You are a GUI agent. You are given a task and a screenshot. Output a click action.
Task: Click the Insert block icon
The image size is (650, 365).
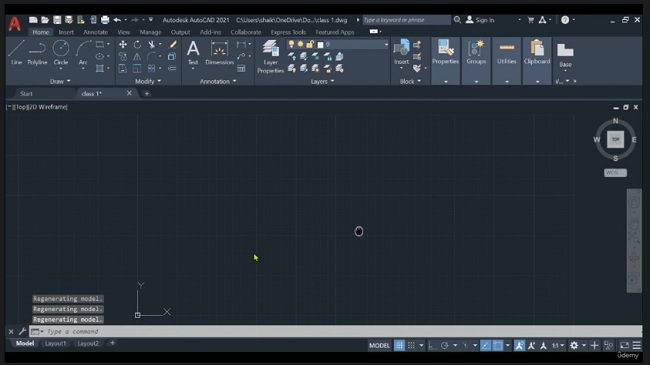(x=401, y=53)
